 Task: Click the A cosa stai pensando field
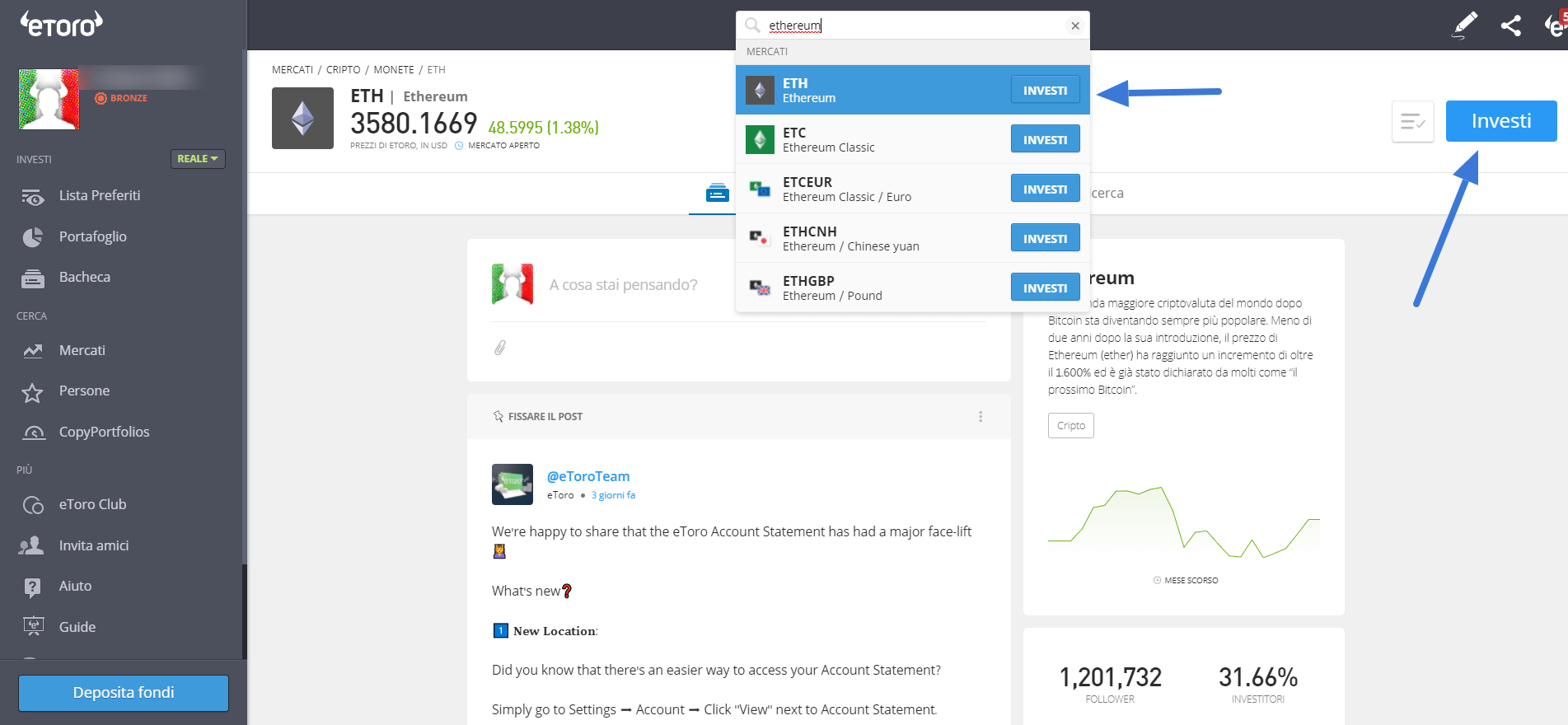click(x=624, y=285)
